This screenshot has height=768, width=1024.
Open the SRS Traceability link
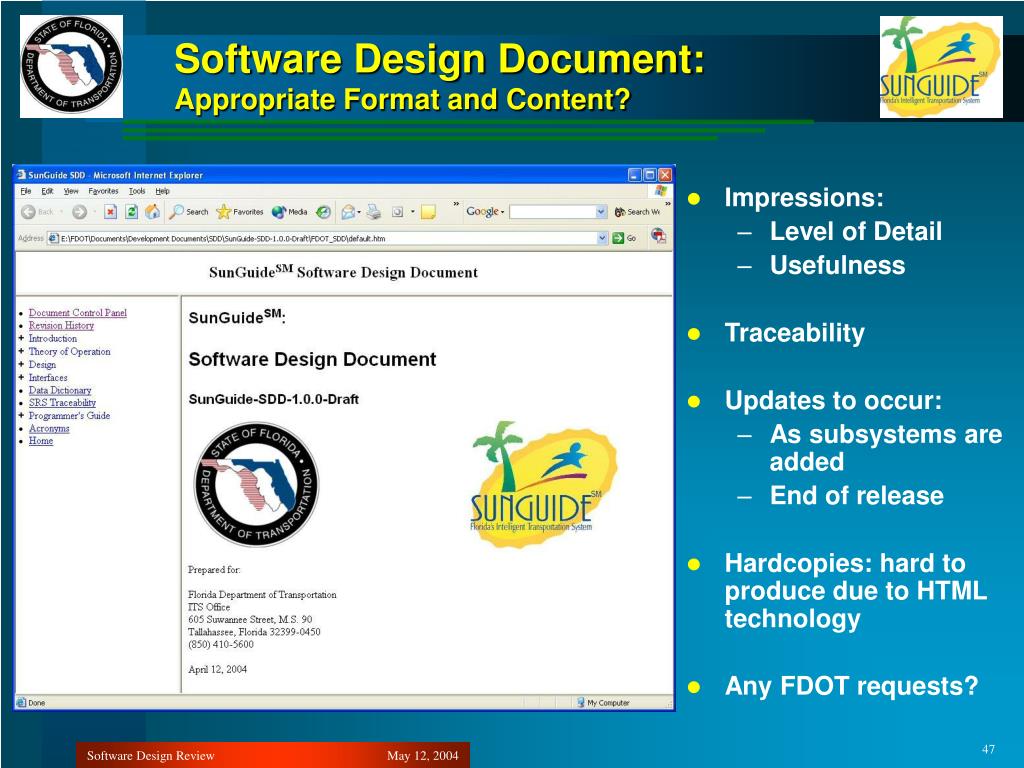coord(62,402)
